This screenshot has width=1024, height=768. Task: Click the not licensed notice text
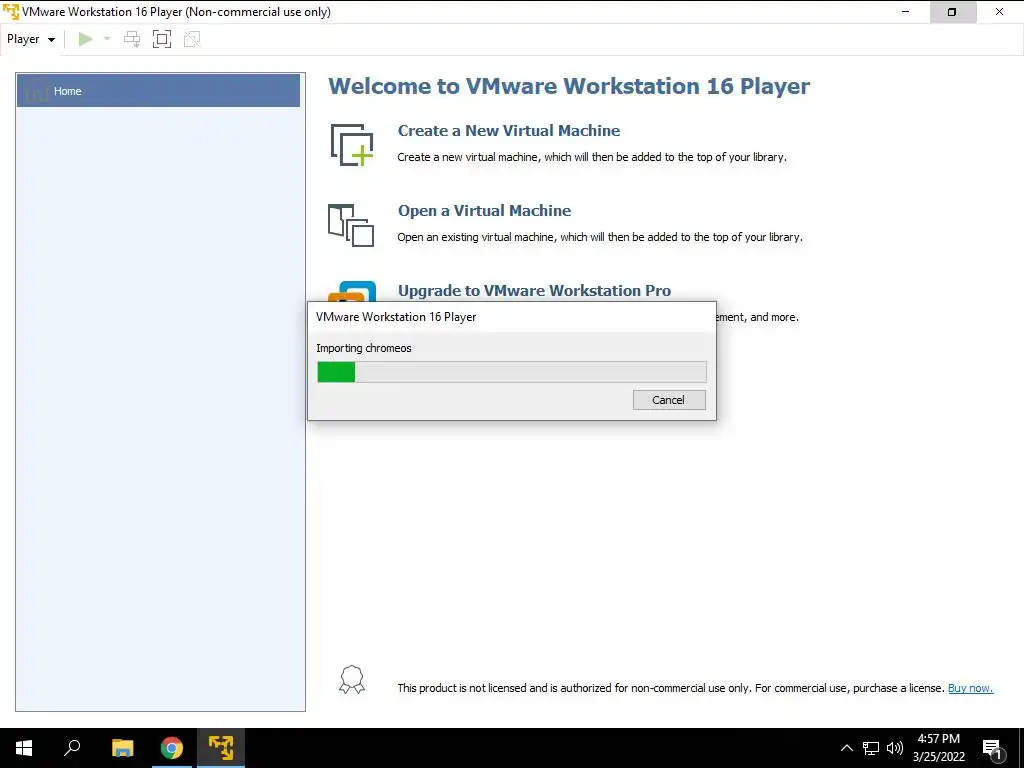coord(671,688)
